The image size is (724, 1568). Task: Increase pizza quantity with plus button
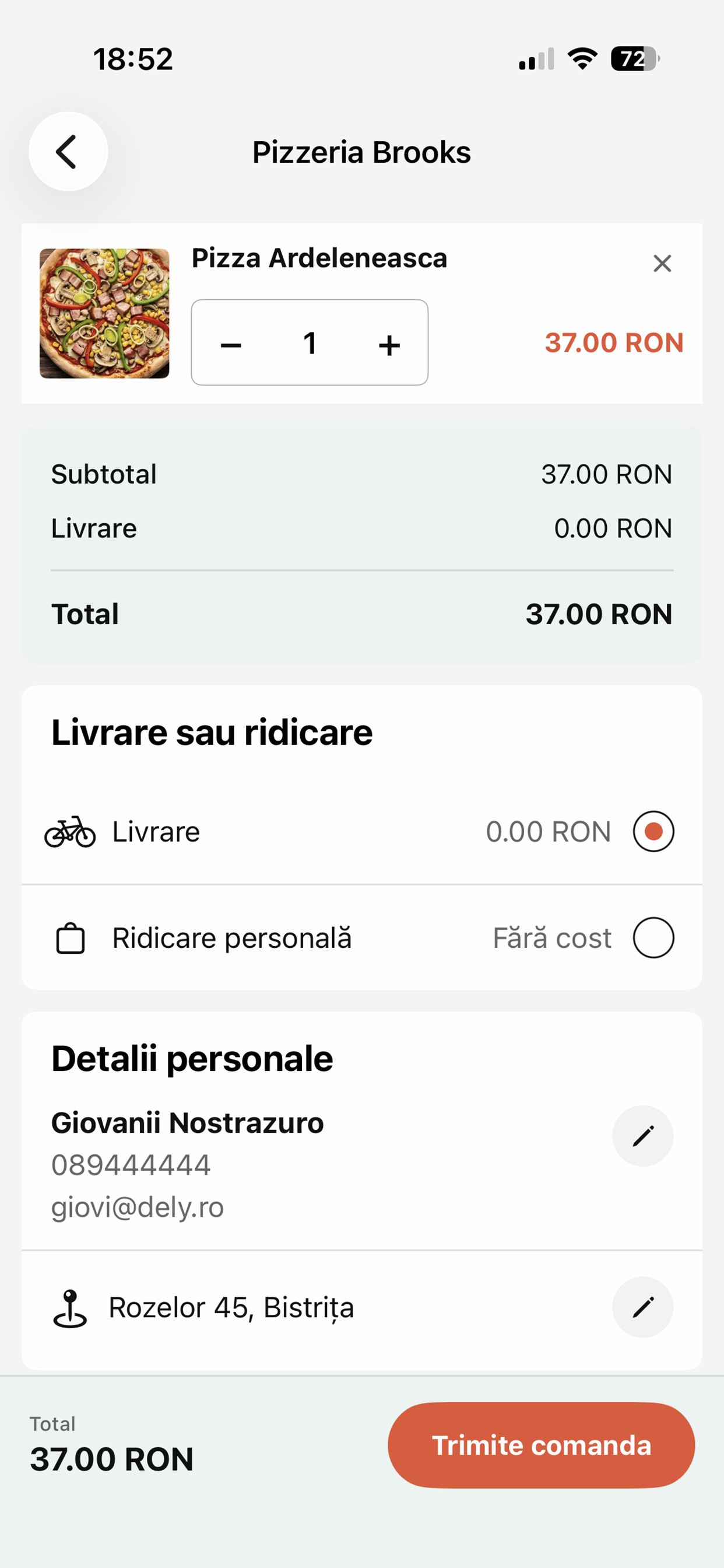click(389, 345)
